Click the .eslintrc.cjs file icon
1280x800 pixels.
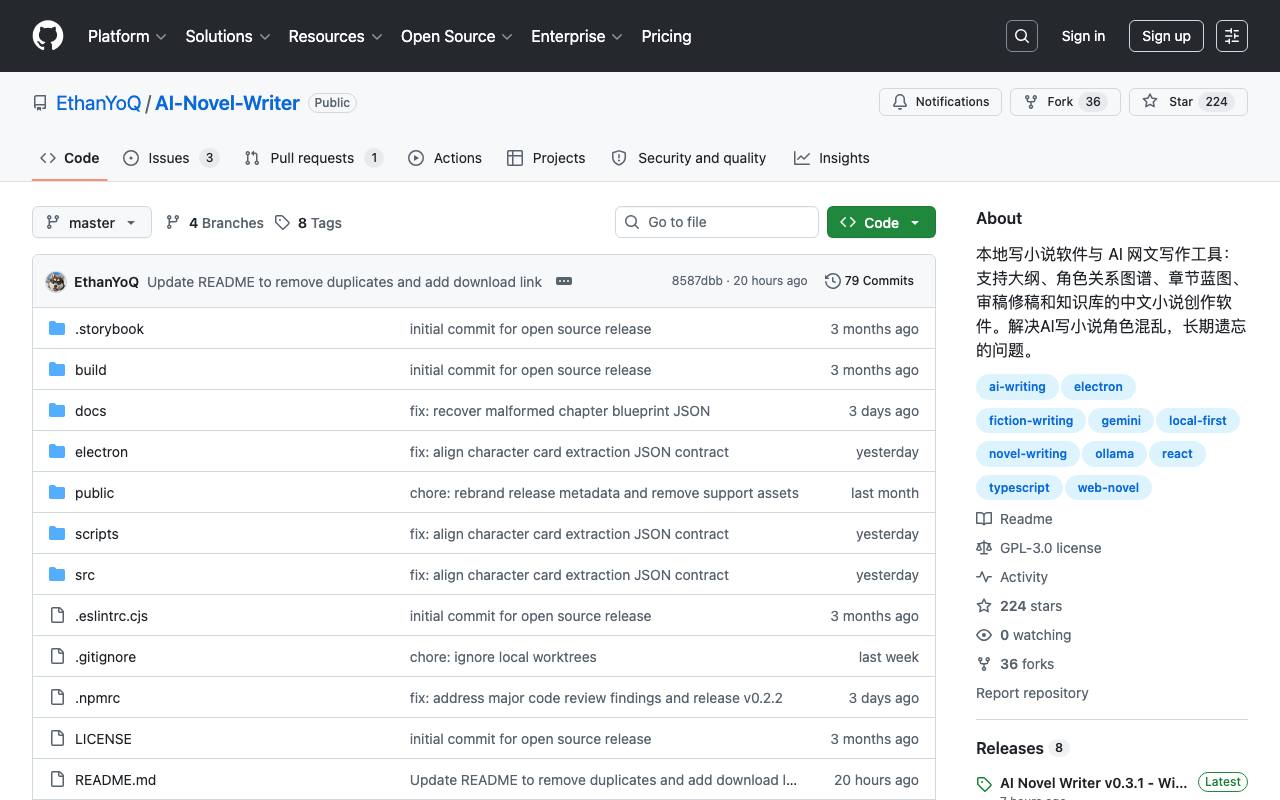tap(57, 616)
